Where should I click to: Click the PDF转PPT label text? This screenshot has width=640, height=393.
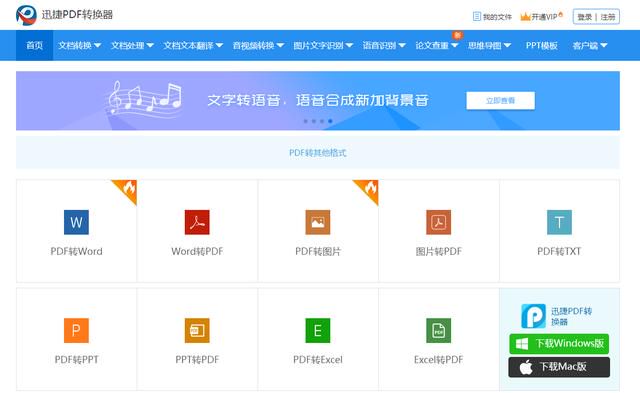[76, 360]
